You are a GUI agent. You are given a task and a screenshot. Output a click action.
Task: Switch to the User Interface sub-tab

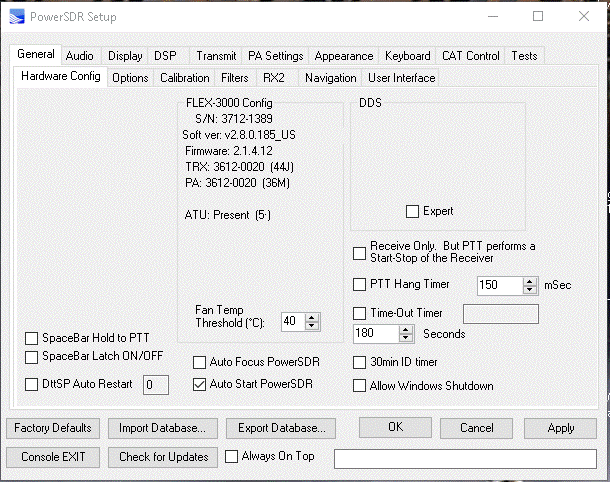point(401,78)
